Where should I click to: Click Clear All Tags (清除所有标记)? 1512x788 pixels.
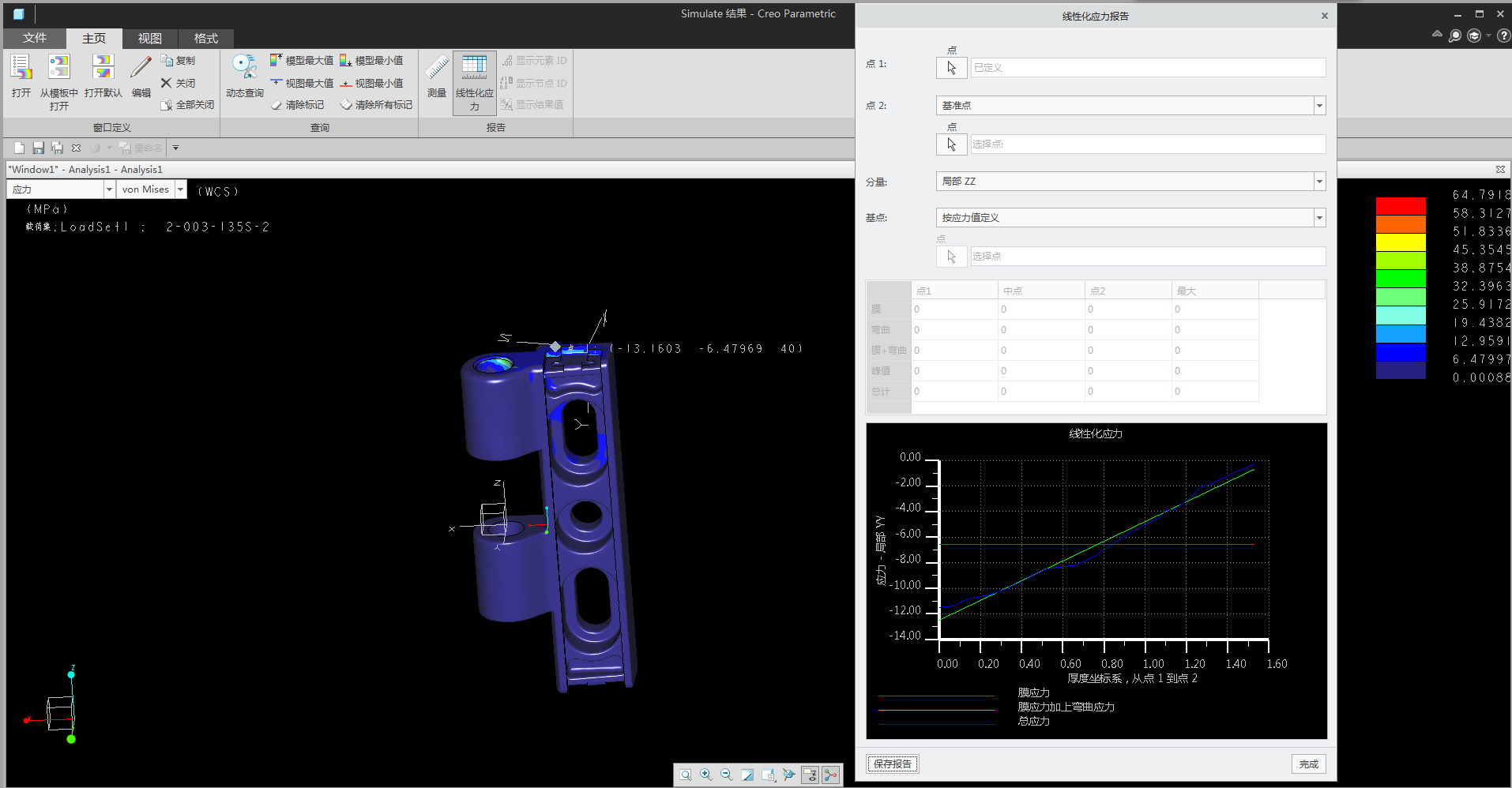[x=376, y=104]
